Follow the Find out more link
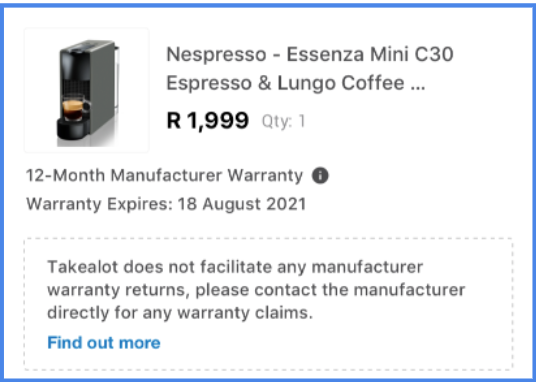Viewport: 536px width, 382px height. click(x=104, y=343)
